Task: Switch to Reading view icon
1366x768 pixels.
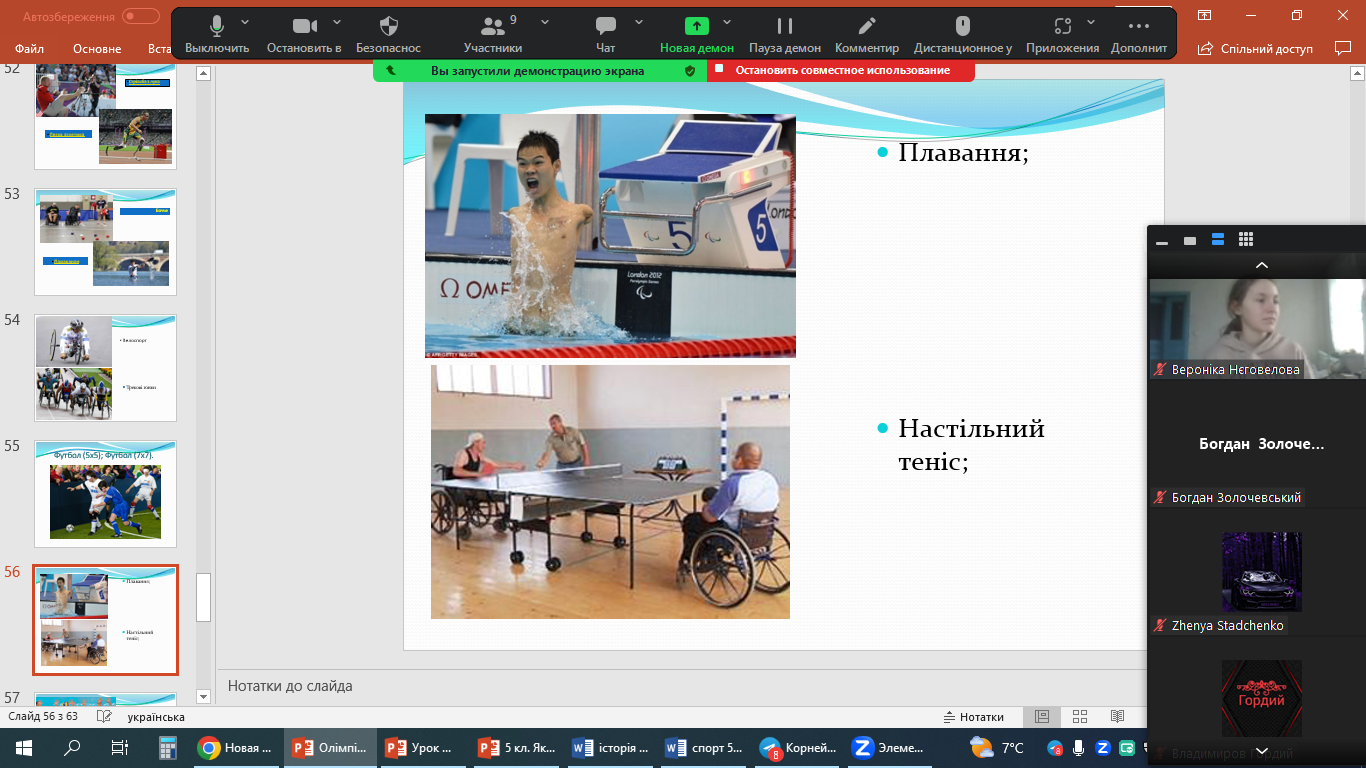Action: pos(1117,717)
